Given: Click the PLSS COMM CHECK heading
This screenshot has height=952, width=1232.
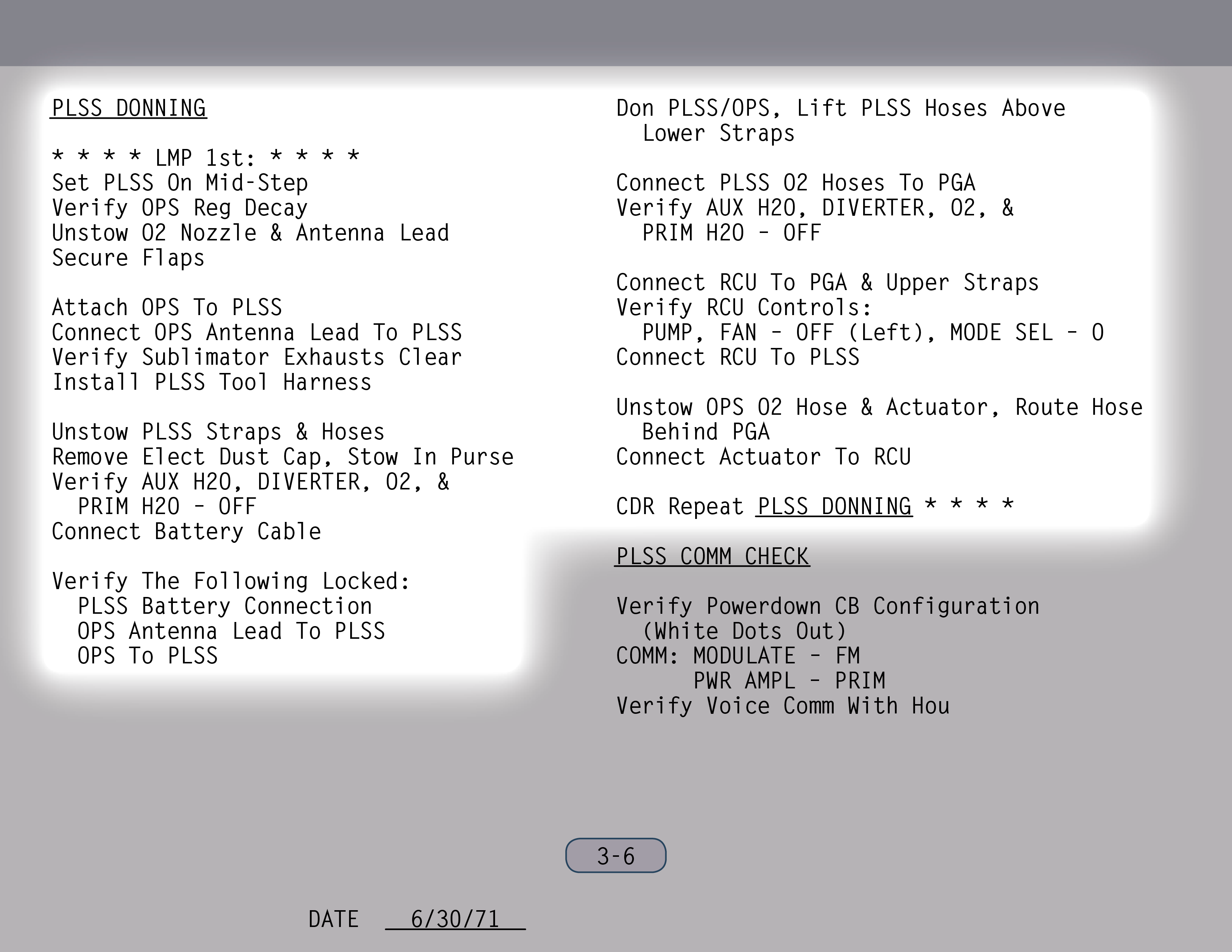Looking at the screenshot, I should point(712,556).
